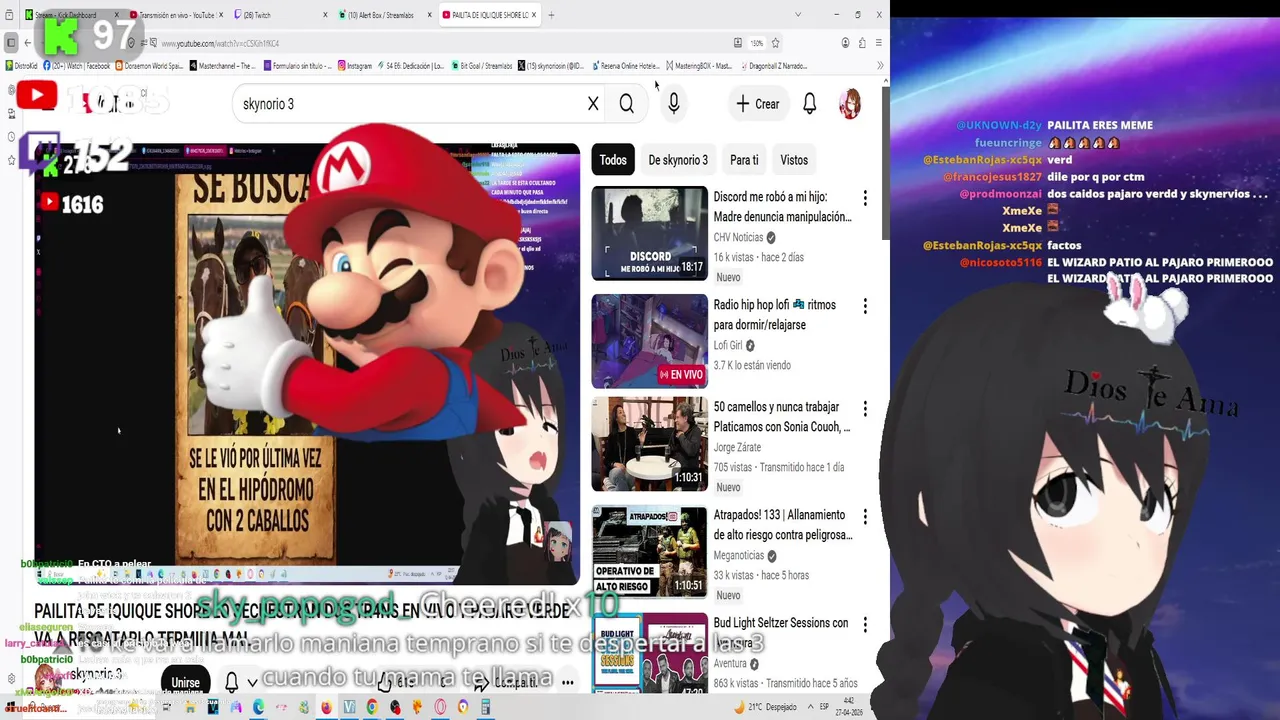This screenshot has height=720, width=1280.
Task: Open the browser main menu icon
Action: (x=879, y=43)
